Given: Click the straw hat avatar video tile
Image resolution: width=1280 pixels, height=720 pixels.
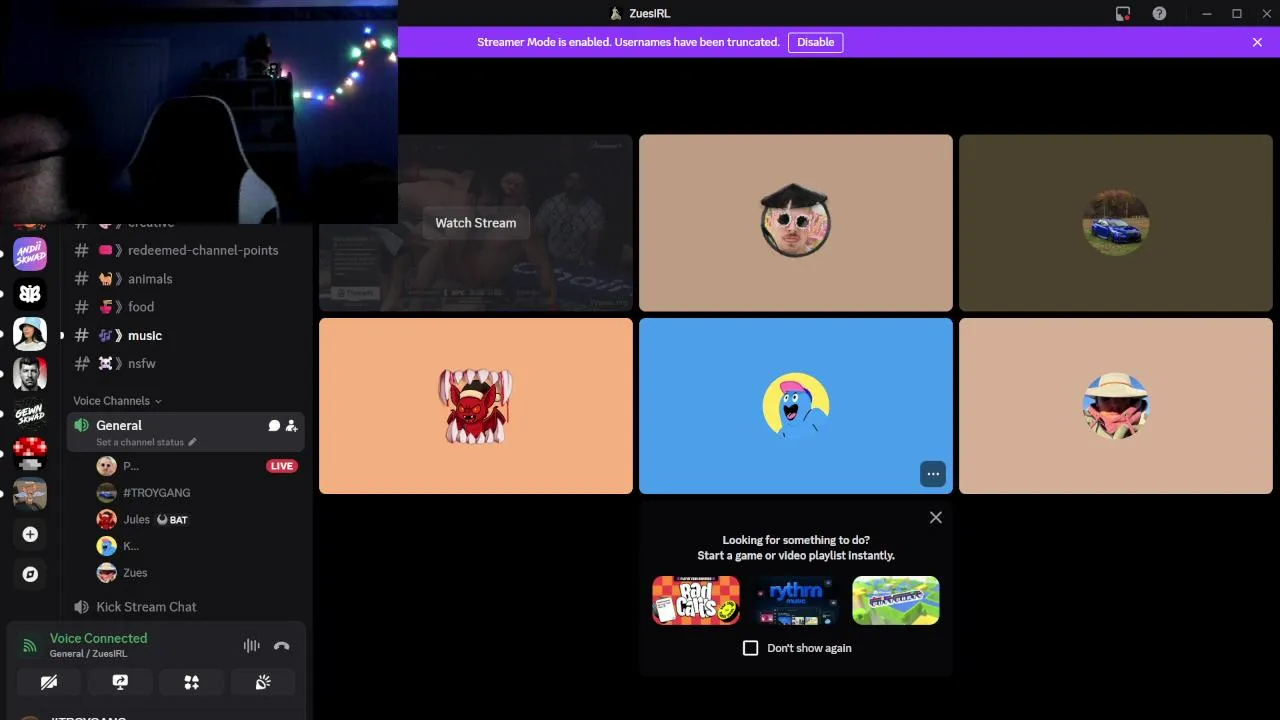Looking at the screenshot, I should point(1116,406).
